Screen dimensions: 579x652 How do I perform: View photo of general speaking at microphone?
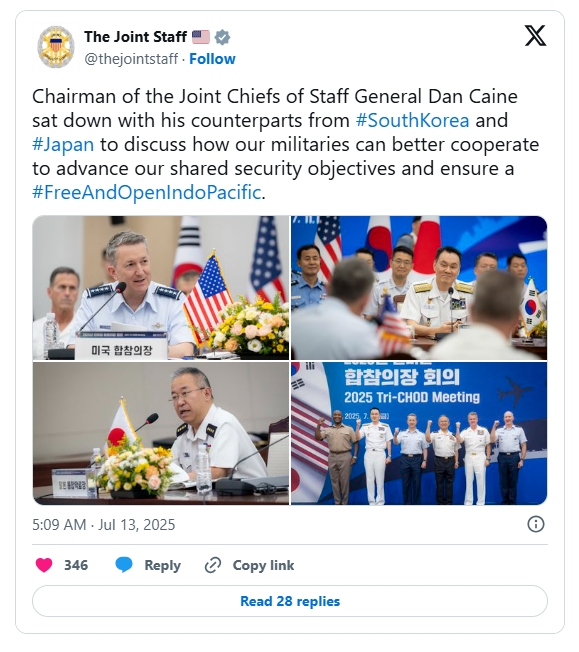(161, 288)
